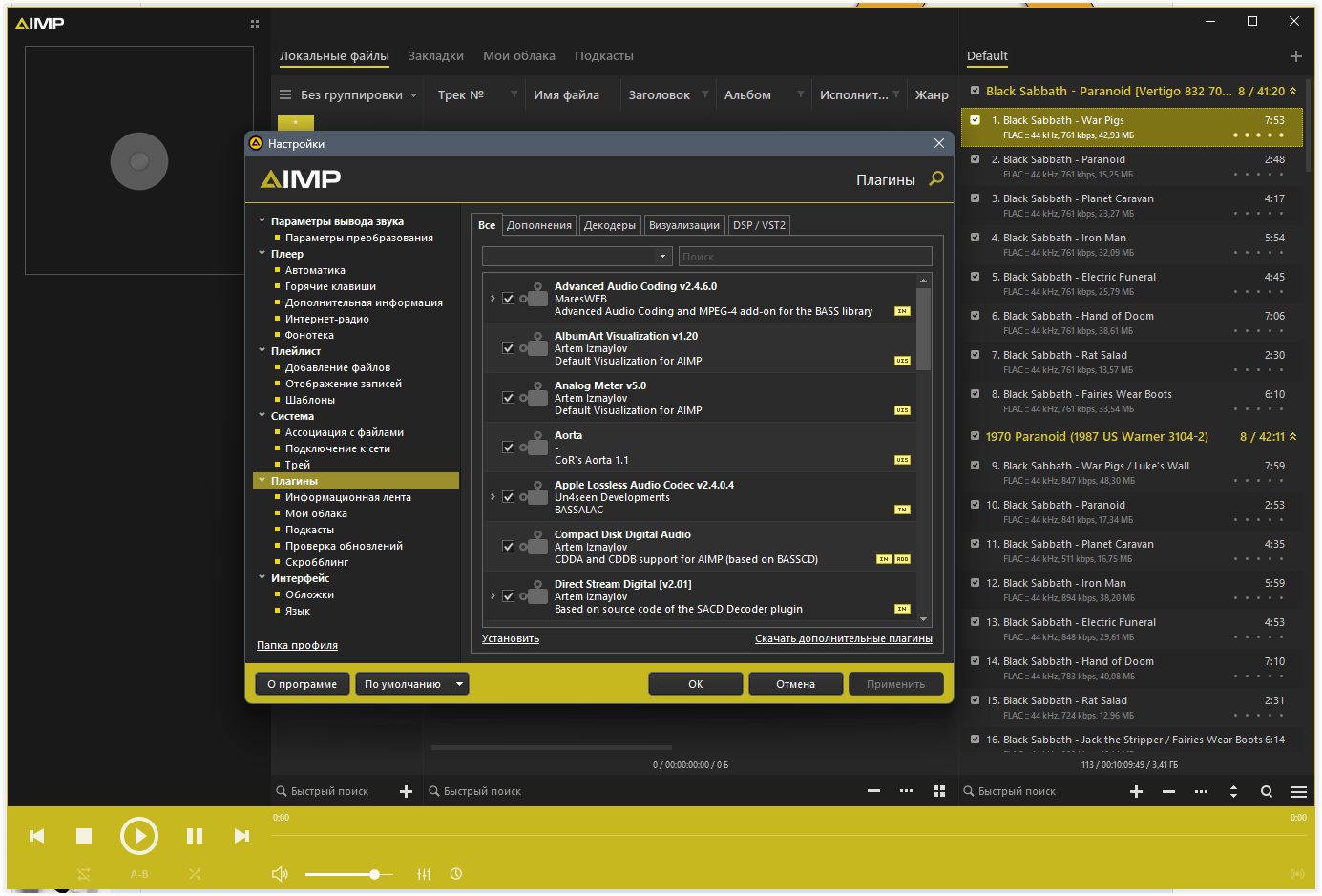Uncheck track 2 Black Sabbath - Paranoid
This screenshot has width=1322, height=896.
975,159
